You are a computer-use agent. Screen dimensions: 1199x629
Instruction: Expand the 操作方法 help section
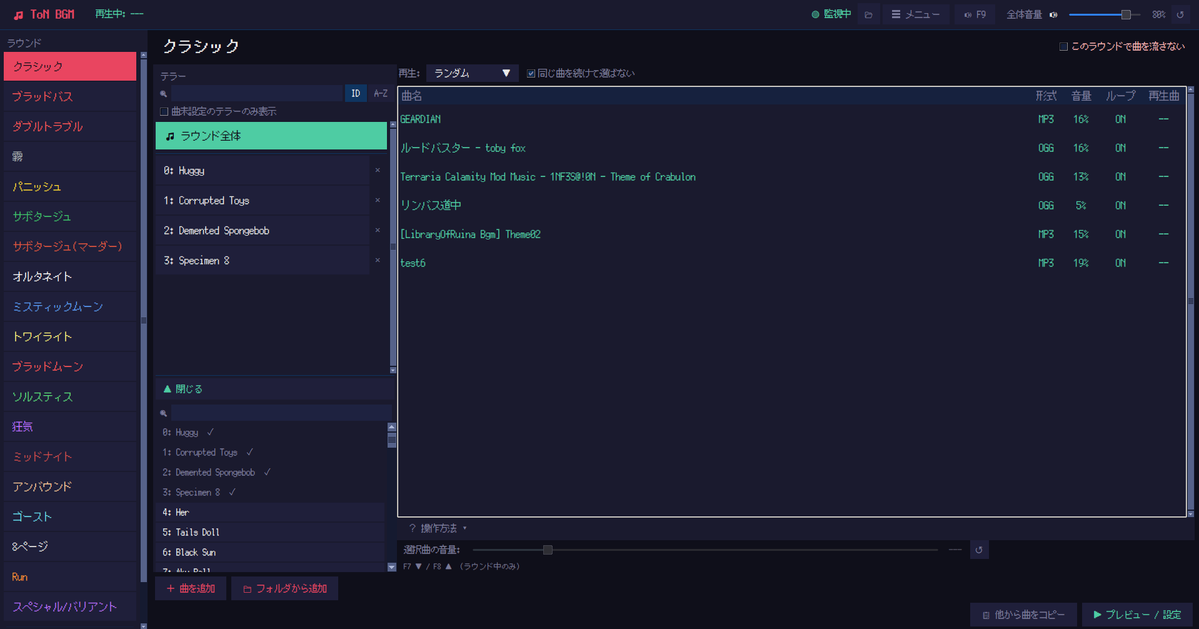[438, 528]
